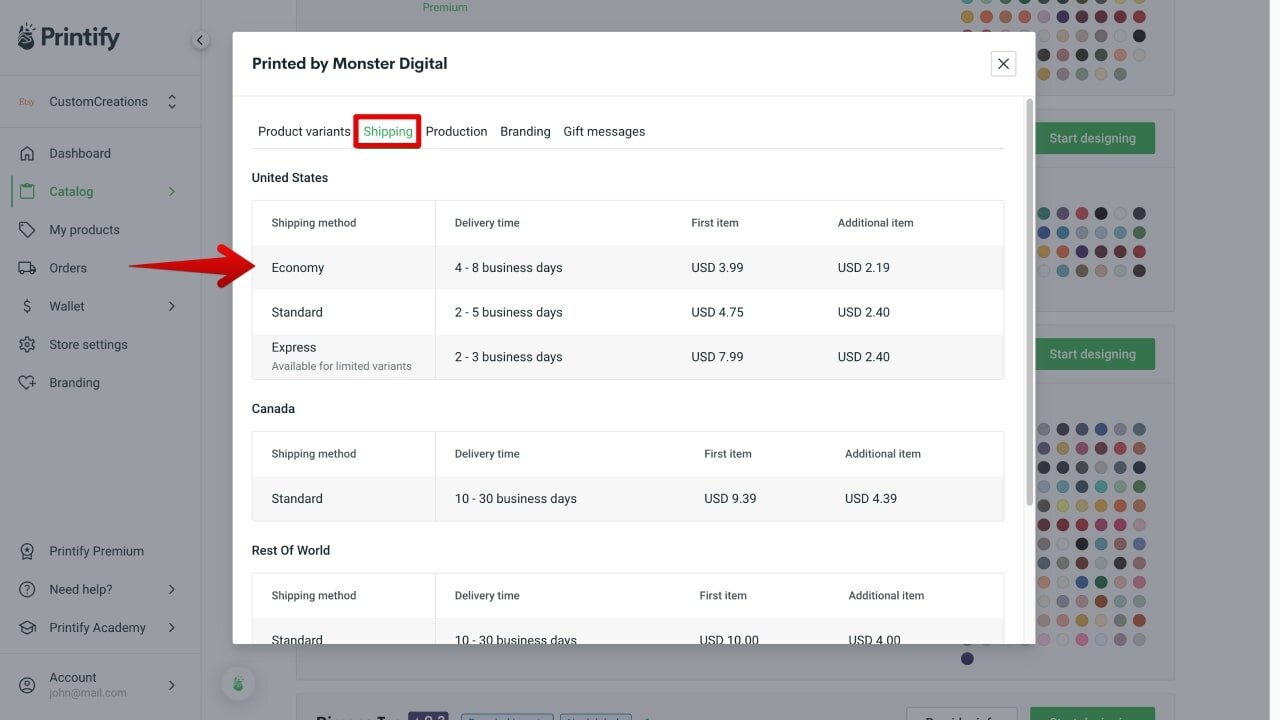Click the Account user icon
Viewport: 1280px width, 720px height.
point(27,685)
